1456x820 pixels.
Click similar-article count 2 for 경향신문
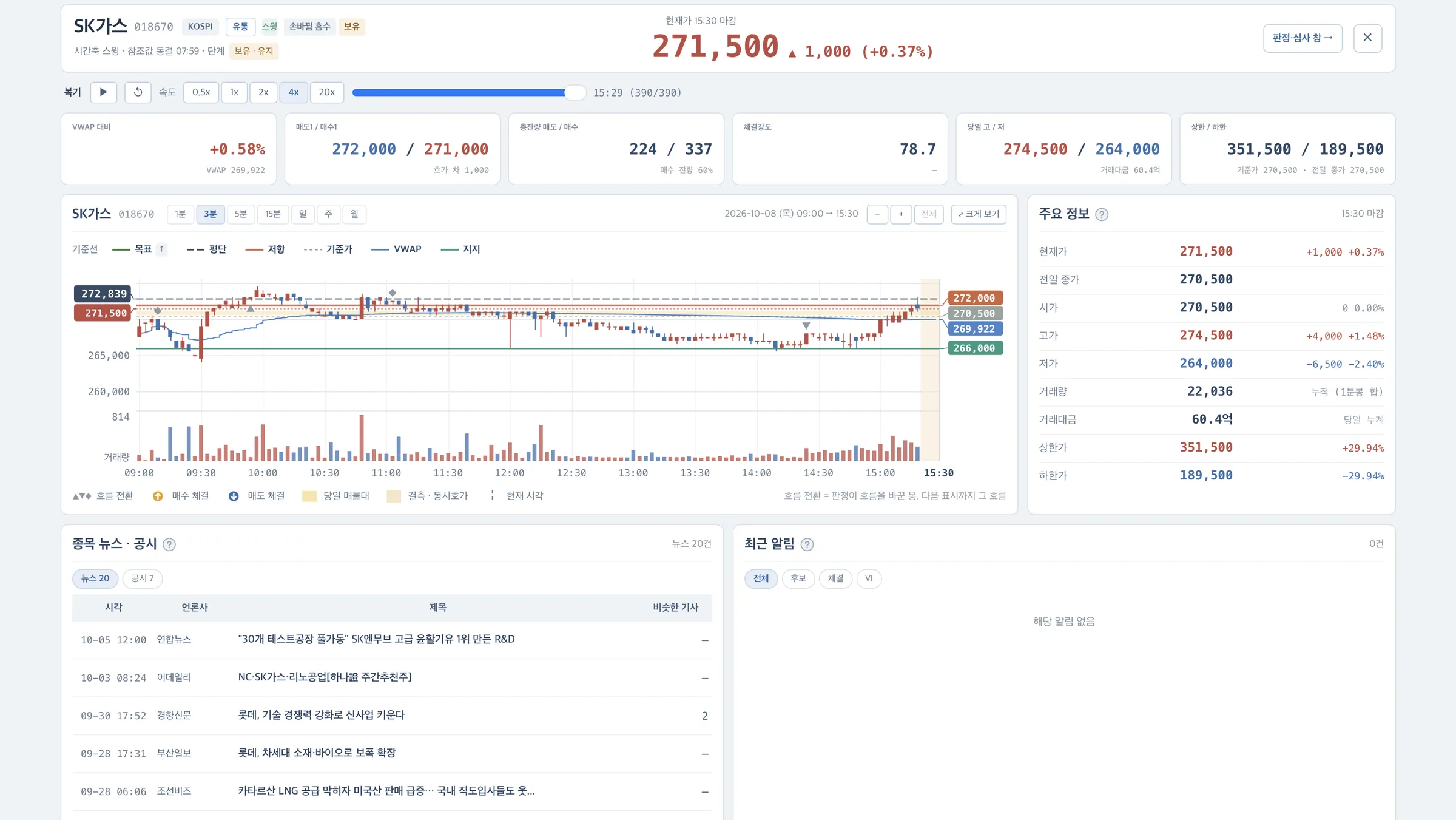(x=704, y=716)
